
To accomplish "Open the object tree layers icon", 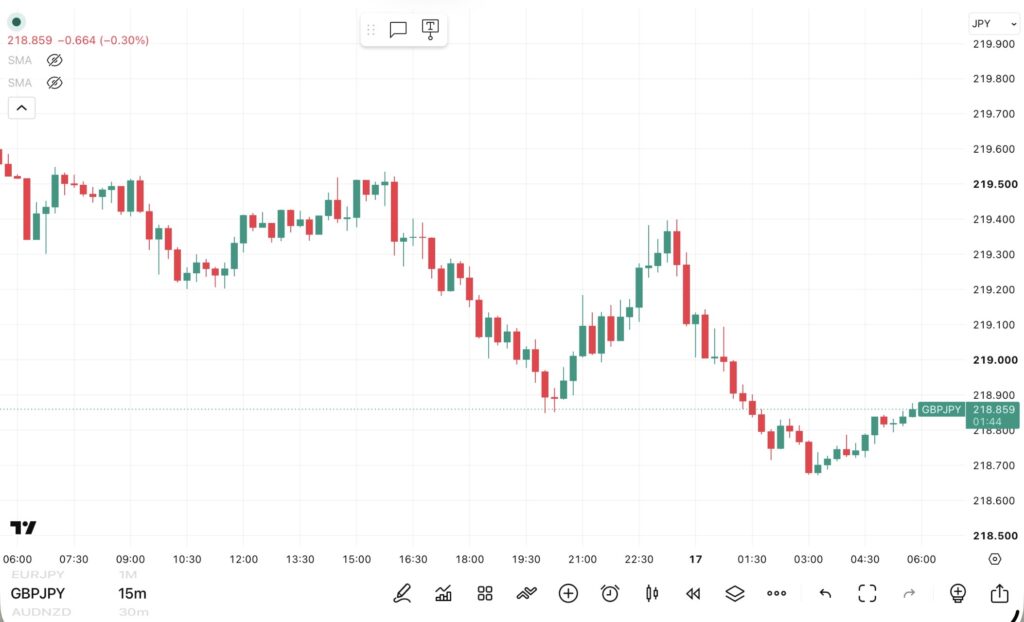I will 735,593.
